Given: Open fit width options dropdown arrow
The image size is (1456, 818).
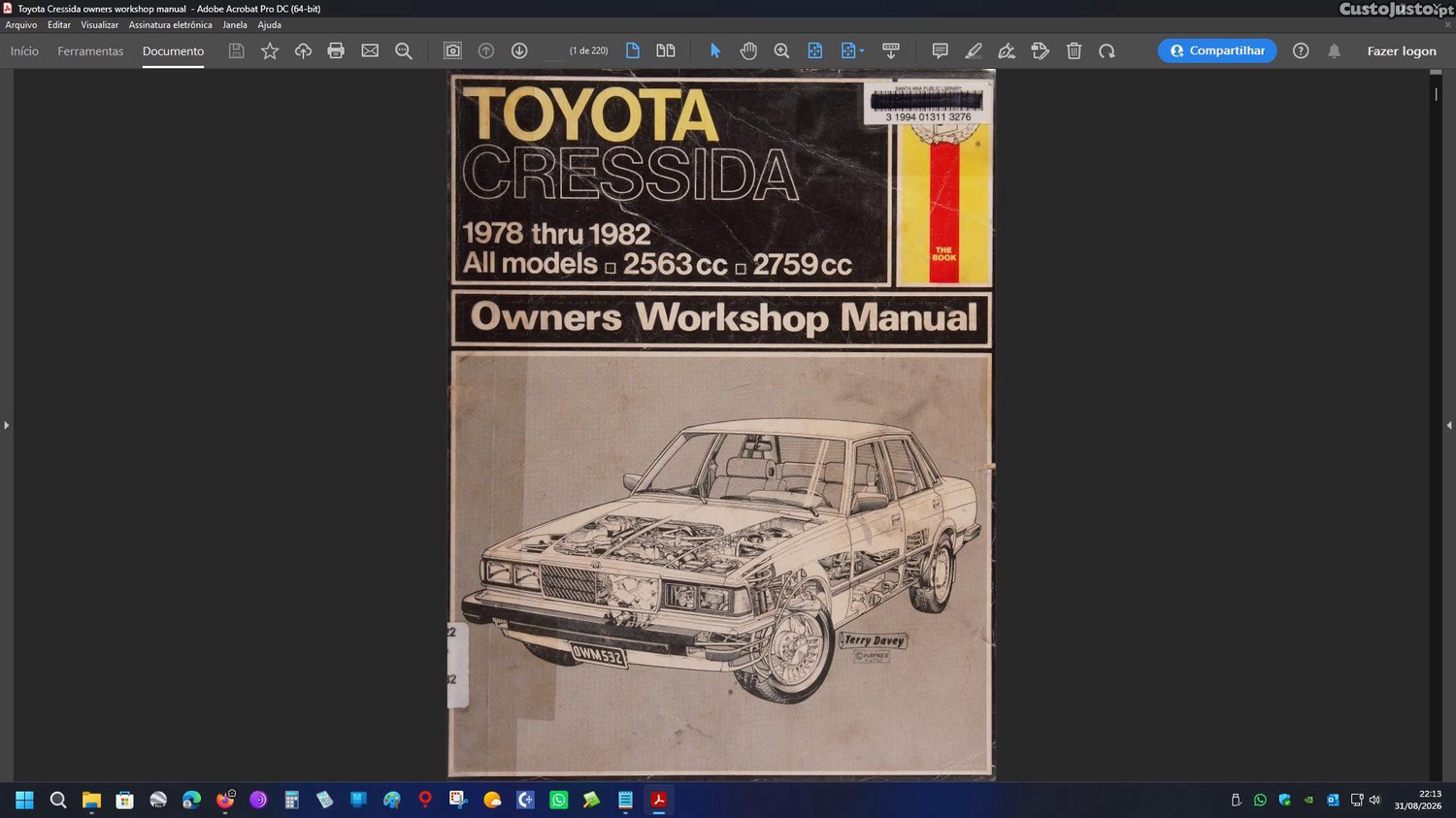Looking at the screenshot, I should pyautogui.click(x=861, y=51).
